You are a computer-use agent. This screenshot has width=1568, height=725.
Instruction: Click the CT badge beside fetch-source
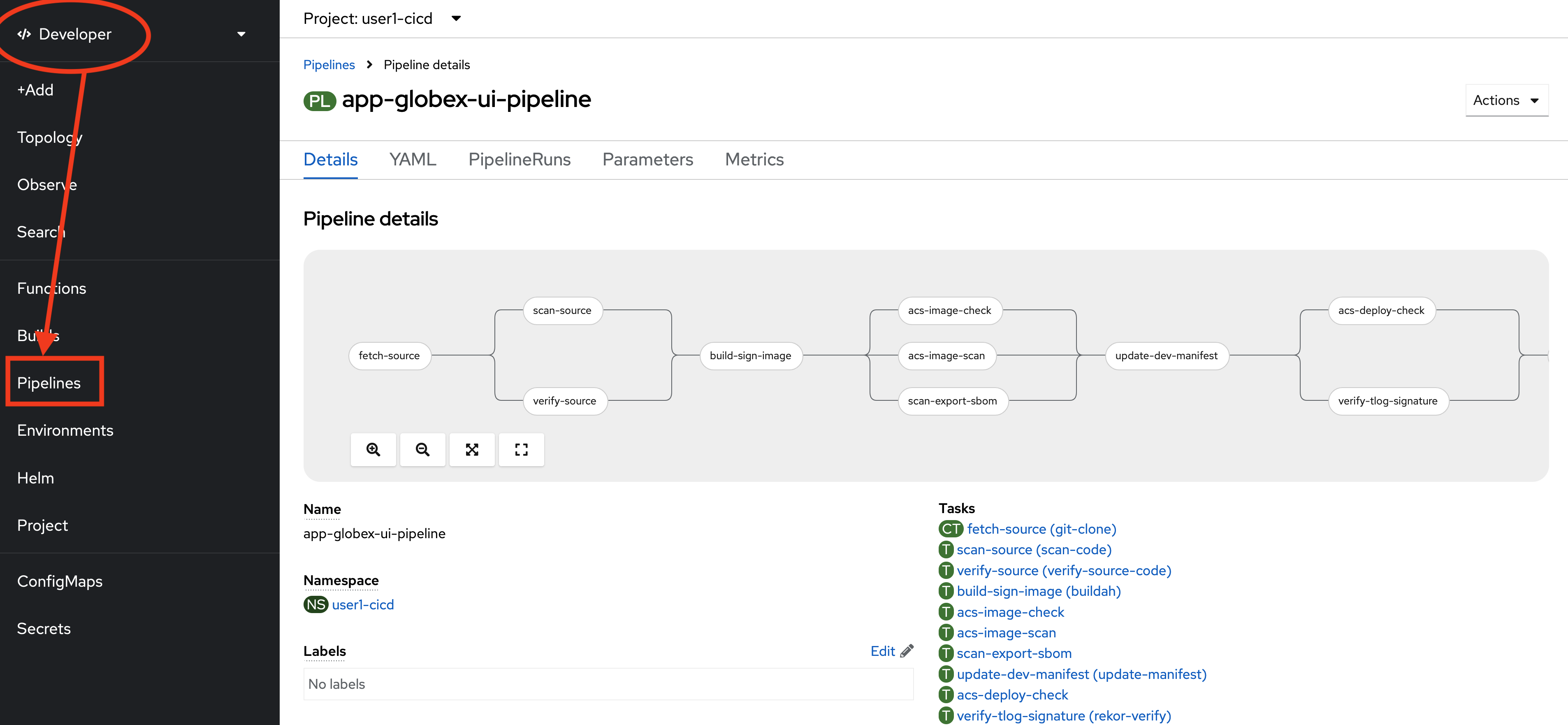pyautogui.click(x=950, y=529)
